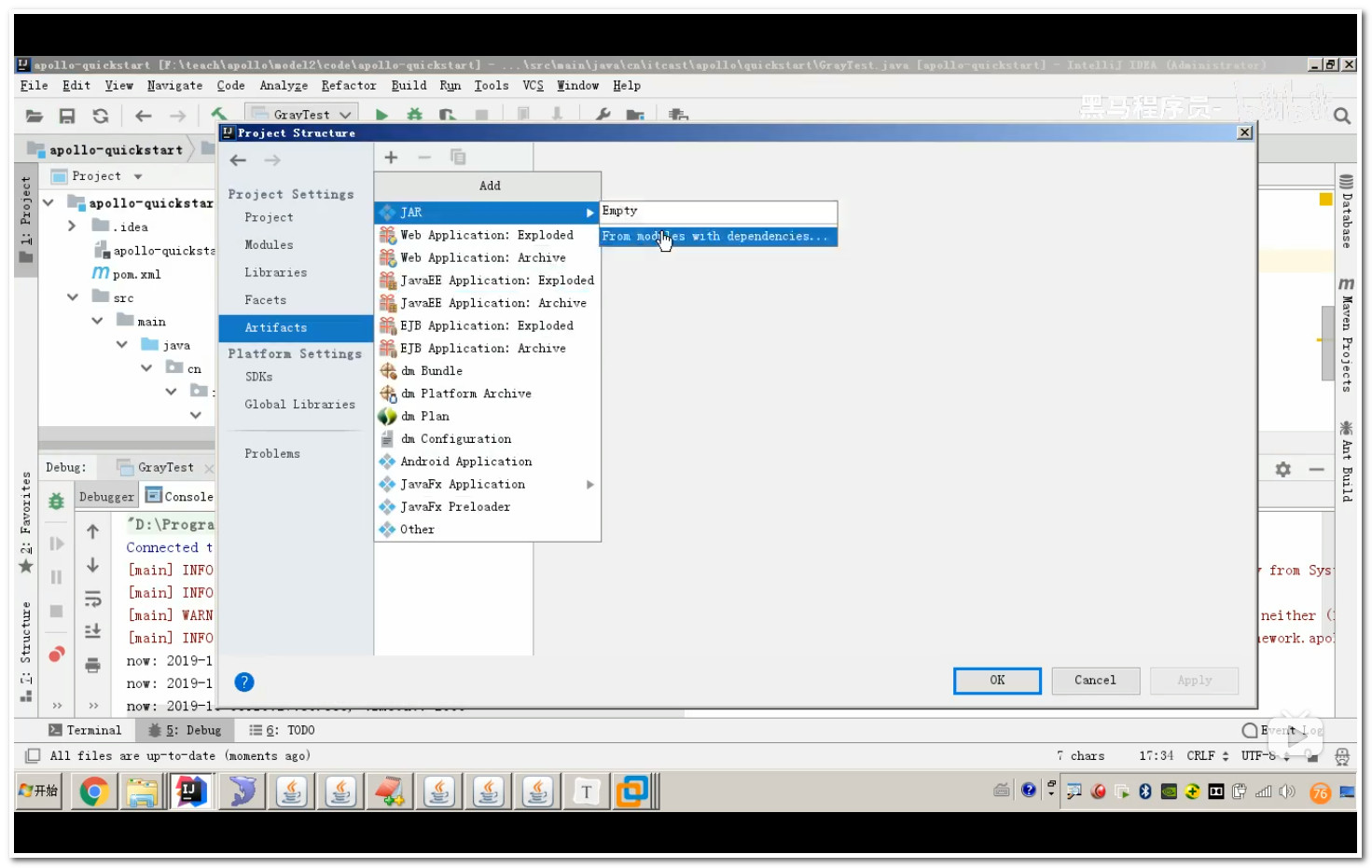Click Cancel in Project Structure dialog
The image size is (1372, 868).
[x=1095, y=681]
